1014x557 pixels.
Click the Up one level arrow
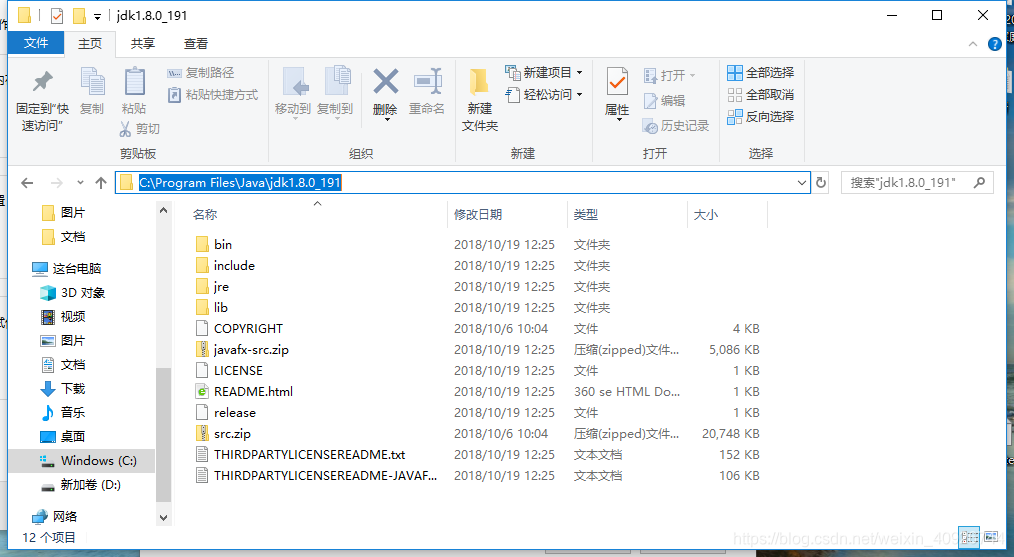coord(101,183)
